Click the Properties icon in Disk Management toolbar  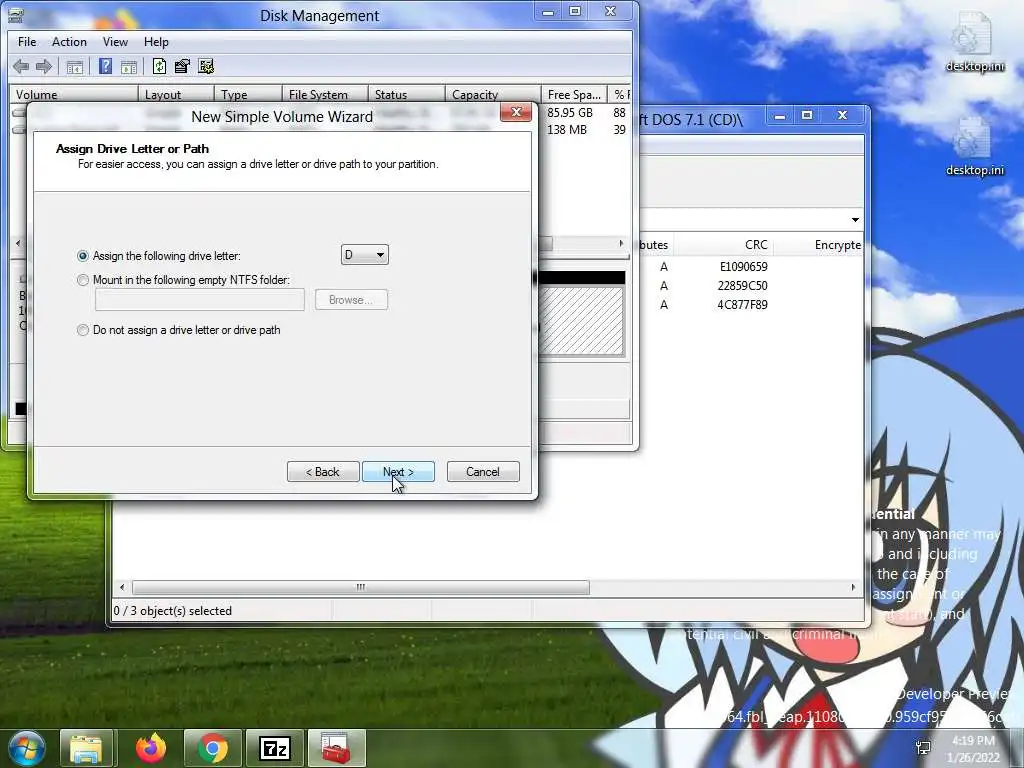182,66
